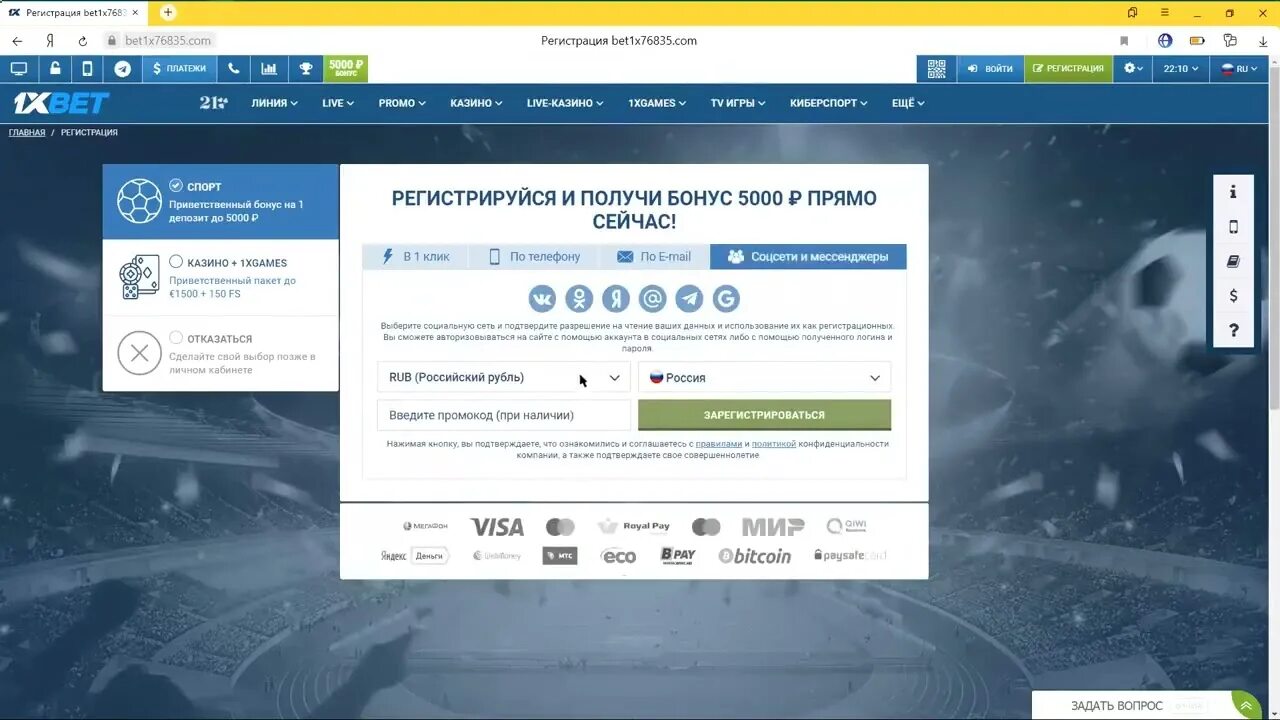The height and width of the screenshot is (720, 1280).
Task: Open TV ИГРЫ menu
Action: [738, 103]
